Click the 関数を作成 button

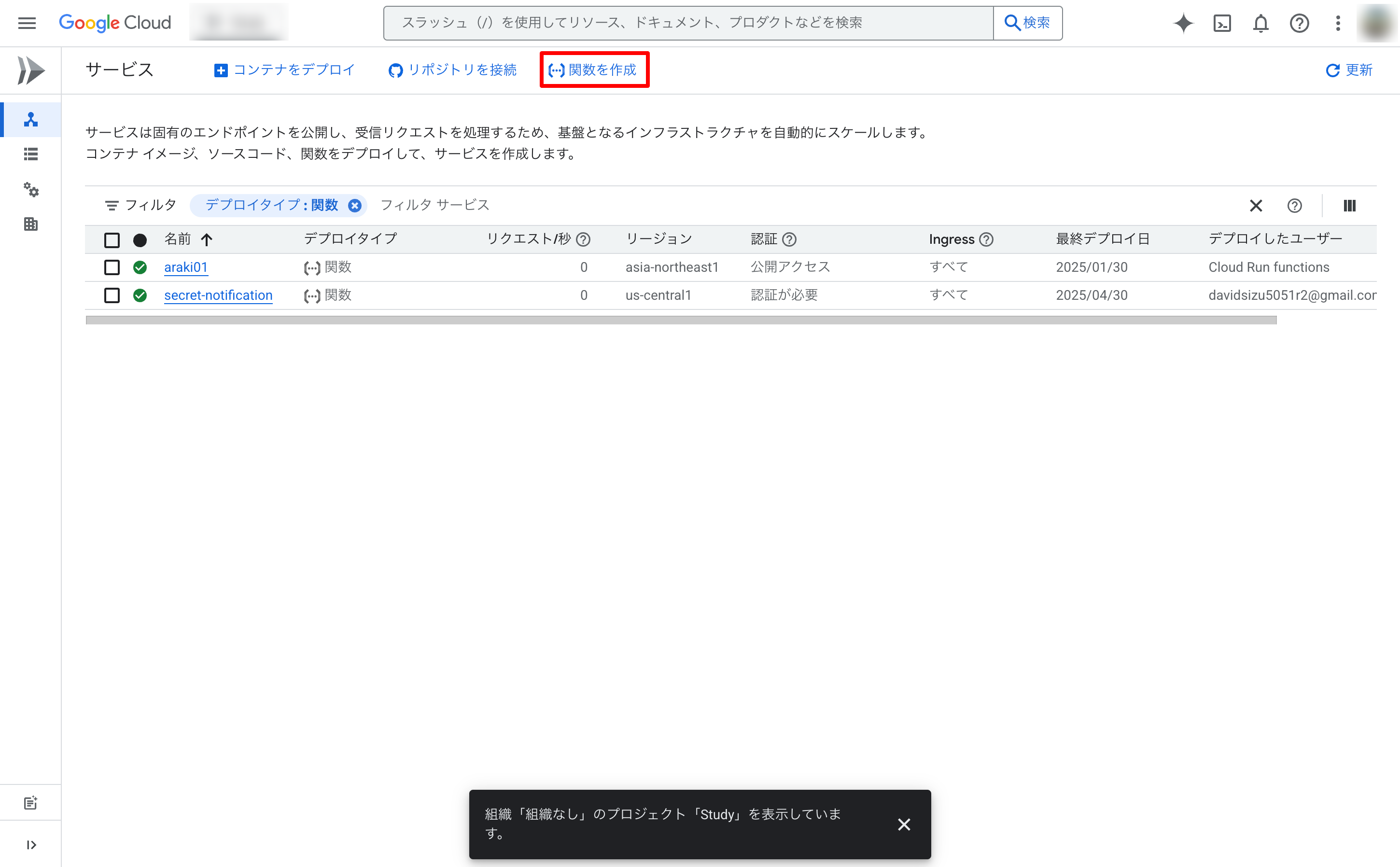click(594, 70)
